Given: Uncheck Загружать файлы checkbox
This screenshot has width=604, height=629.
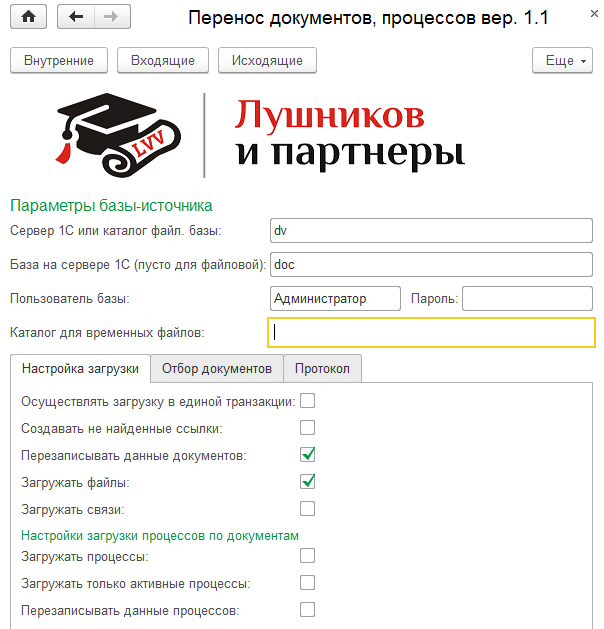Looking at the screenshot, I should tap(308, 481).
